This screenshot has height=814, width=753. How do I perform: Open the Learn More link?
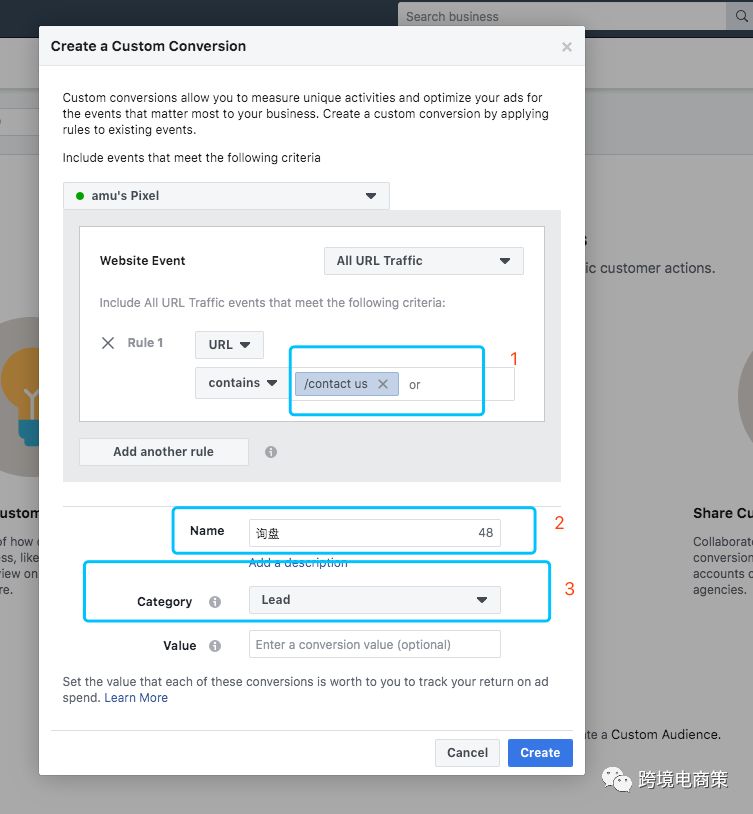pos(136,698)
